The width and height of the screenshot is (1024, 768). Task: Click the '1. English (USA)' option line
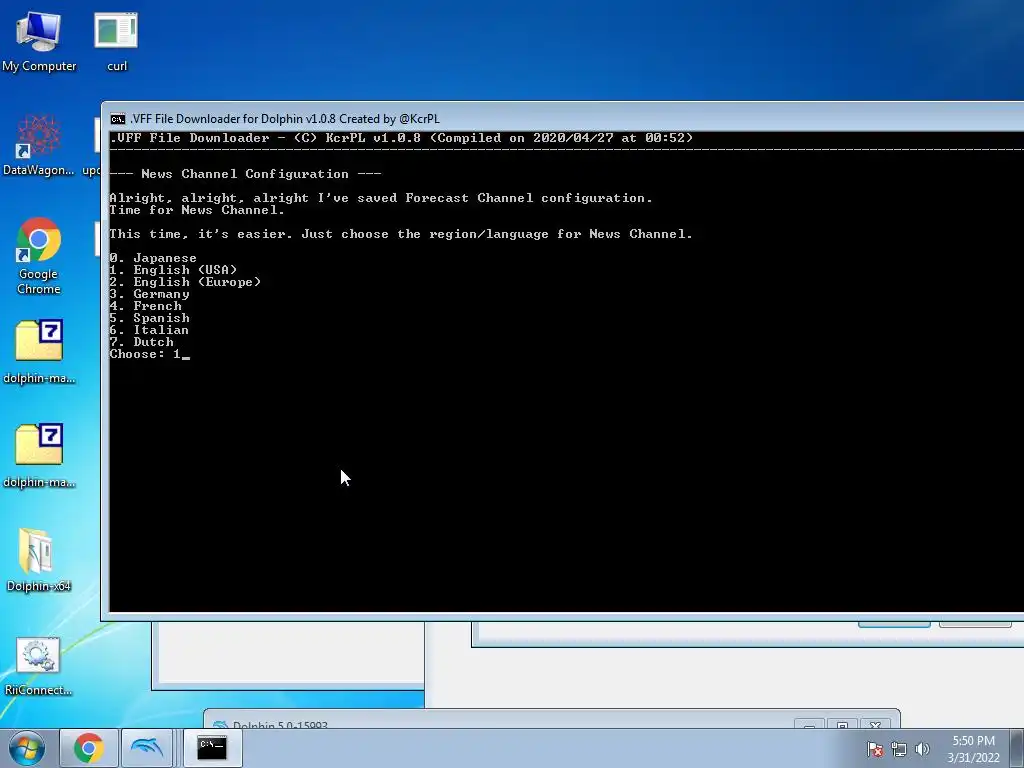173,270
